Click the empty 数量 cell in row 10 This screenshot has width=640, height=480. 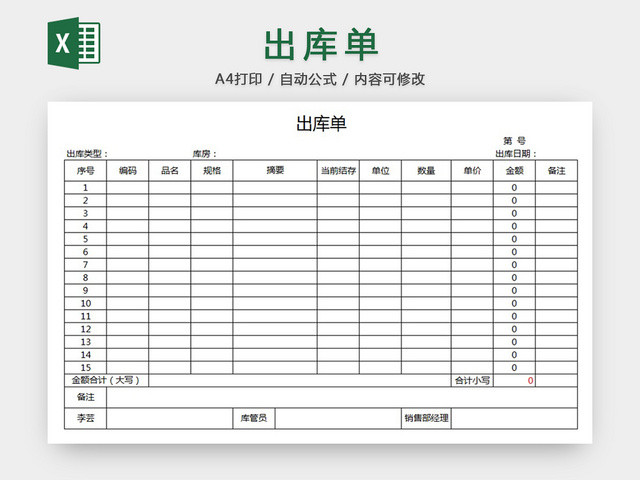[426, 304]
